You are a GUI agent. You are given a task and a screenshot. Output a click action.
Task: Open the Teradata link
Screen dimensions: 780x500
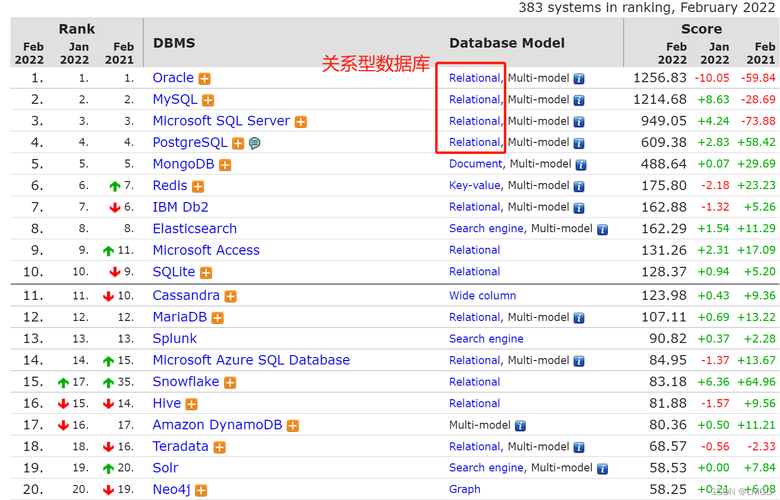[x=181, y=446]
